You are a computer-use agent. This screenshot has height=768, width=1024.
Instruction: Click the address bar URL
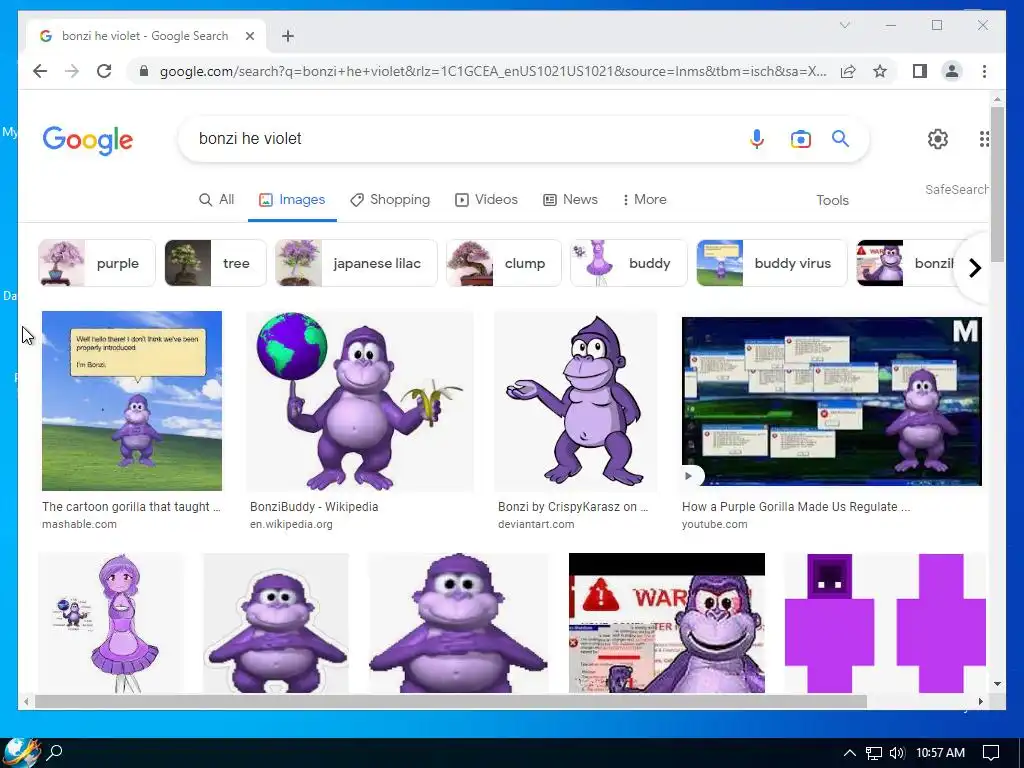click(x=493, y=71)
